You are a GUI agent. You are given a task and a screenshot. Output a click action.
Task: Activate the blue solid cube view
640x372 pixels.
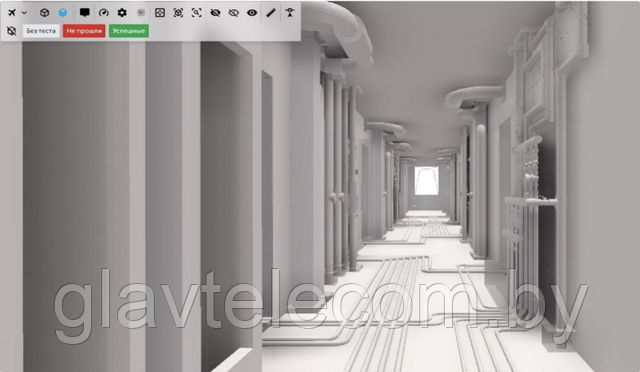click(x=63, y=13)
